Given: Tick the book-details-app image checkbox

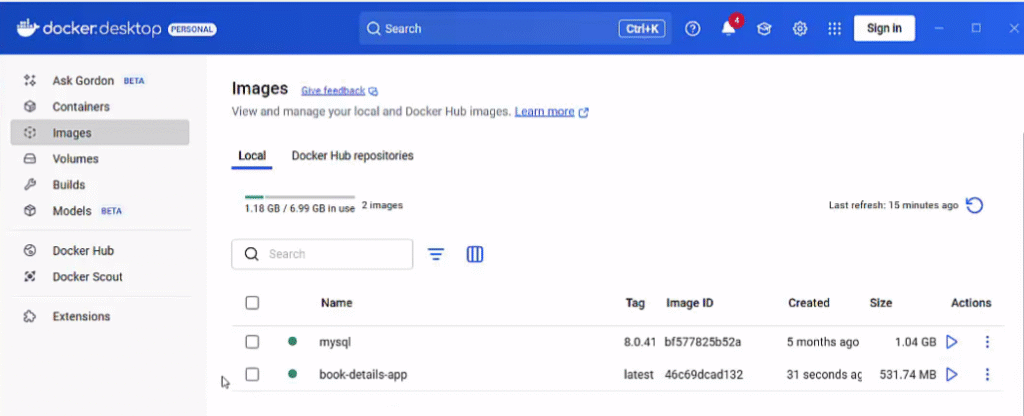Looking at the screenshot, I should pos(252,375).
